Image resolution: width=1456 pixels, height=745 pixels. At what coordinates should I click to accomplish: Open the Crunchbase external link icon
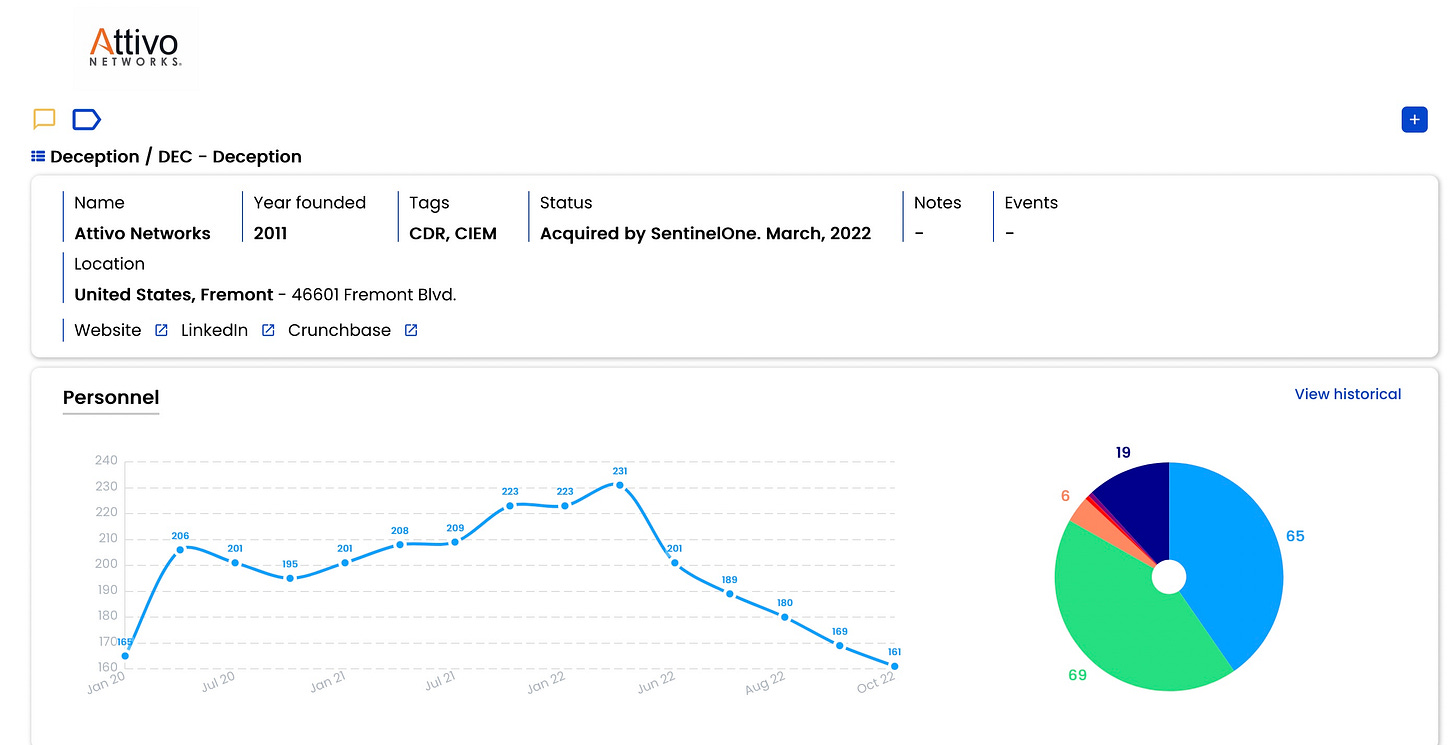pyautogui.click(x=411, y=331)
